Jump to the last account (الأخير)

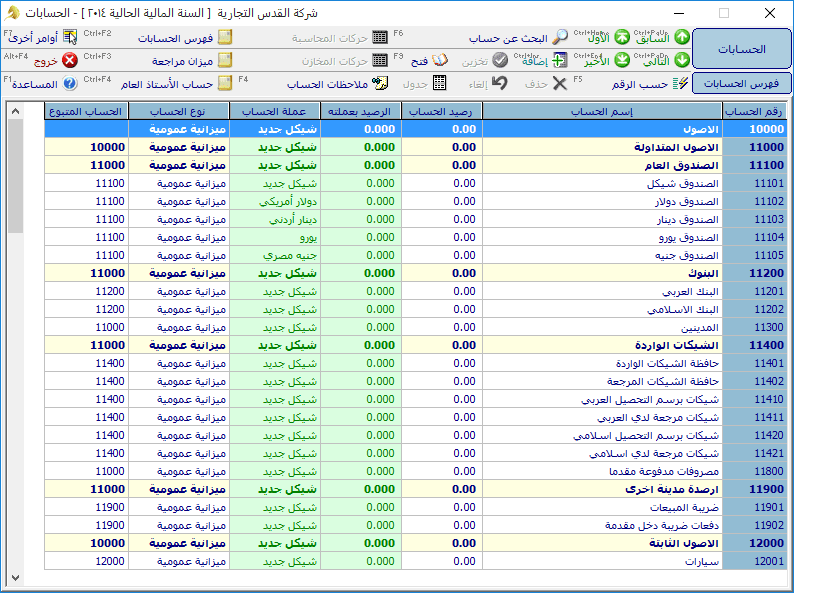(621, 60)
